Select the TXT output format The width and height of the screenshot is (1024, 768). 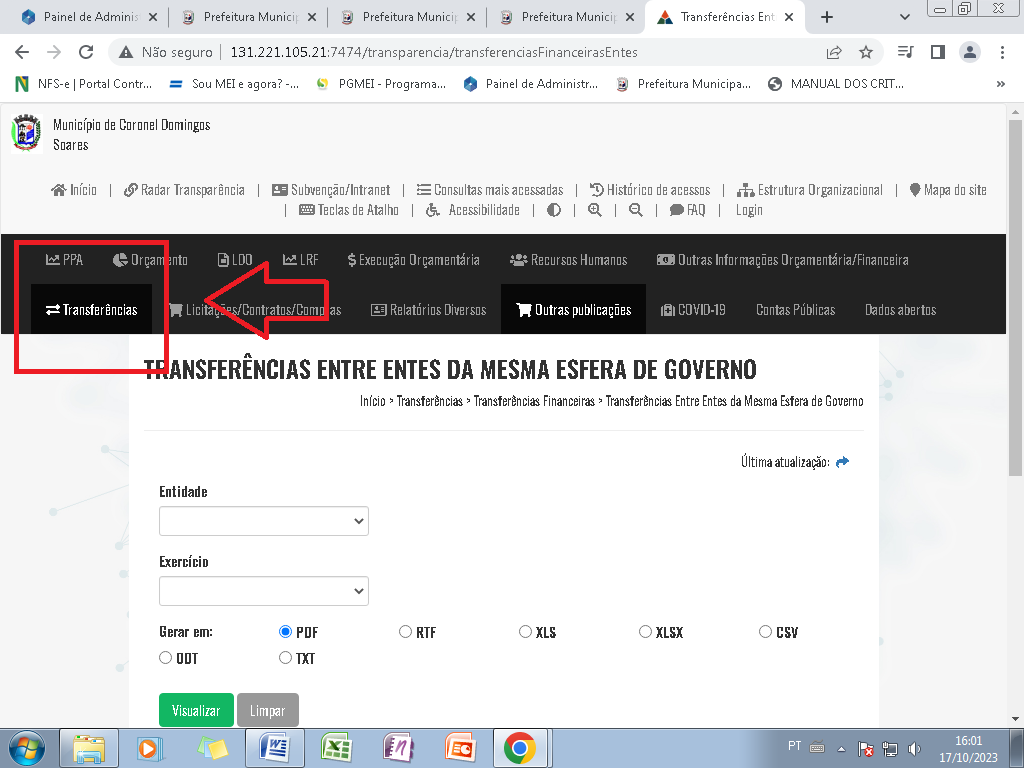click(285, 658)
